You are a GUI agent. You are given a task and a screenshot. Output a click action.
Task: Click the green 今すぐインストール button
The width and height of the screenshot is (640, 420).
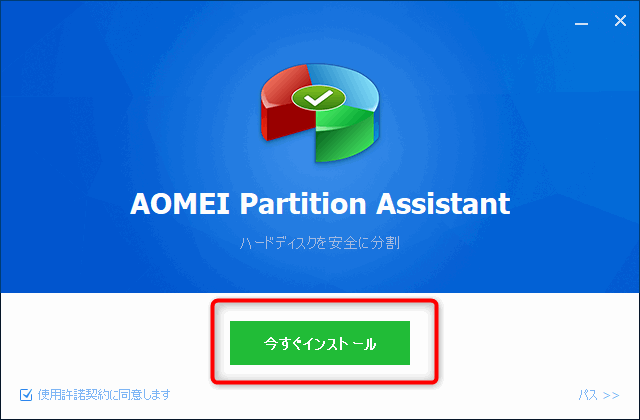(320, 343)
